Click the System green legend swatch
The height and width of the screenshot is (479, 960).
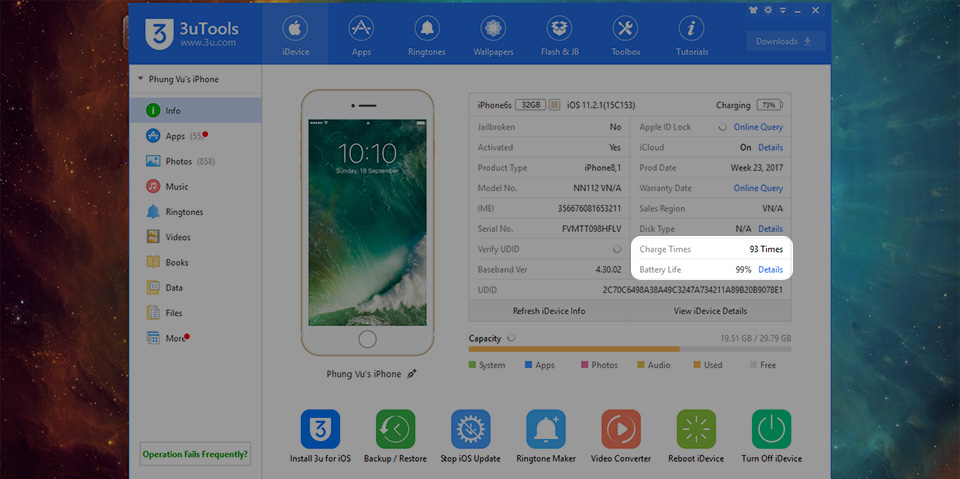(x=472, y=365)
